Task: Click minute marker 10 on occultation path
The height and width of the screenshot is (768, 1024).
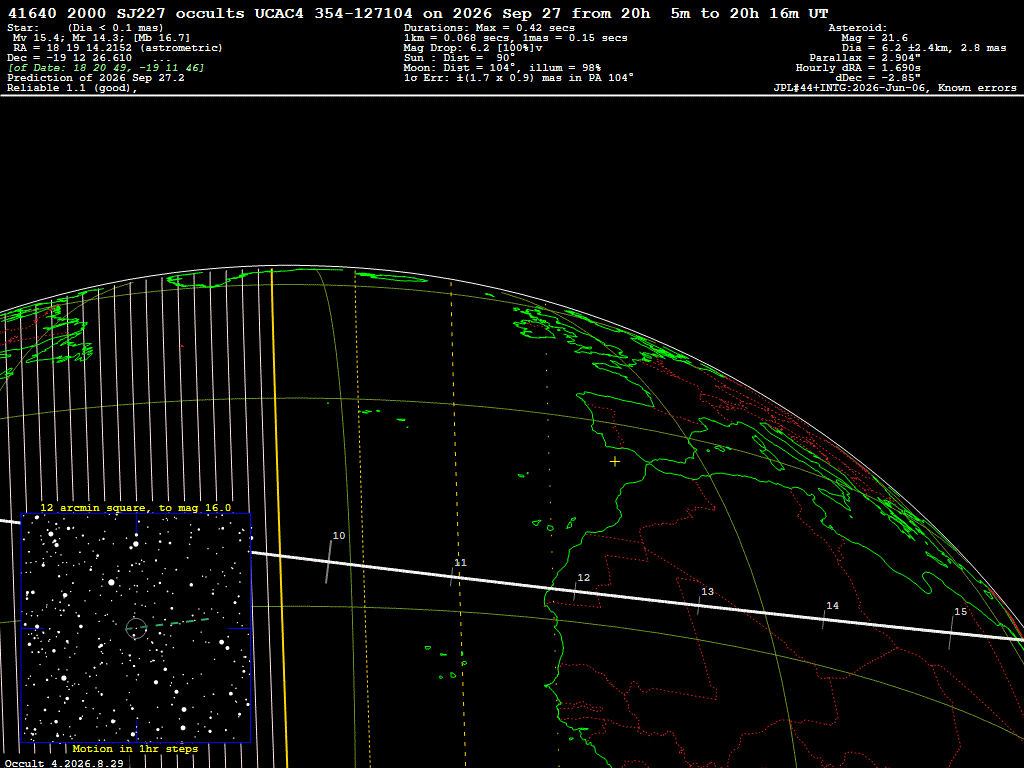Action: coord(339,536)
